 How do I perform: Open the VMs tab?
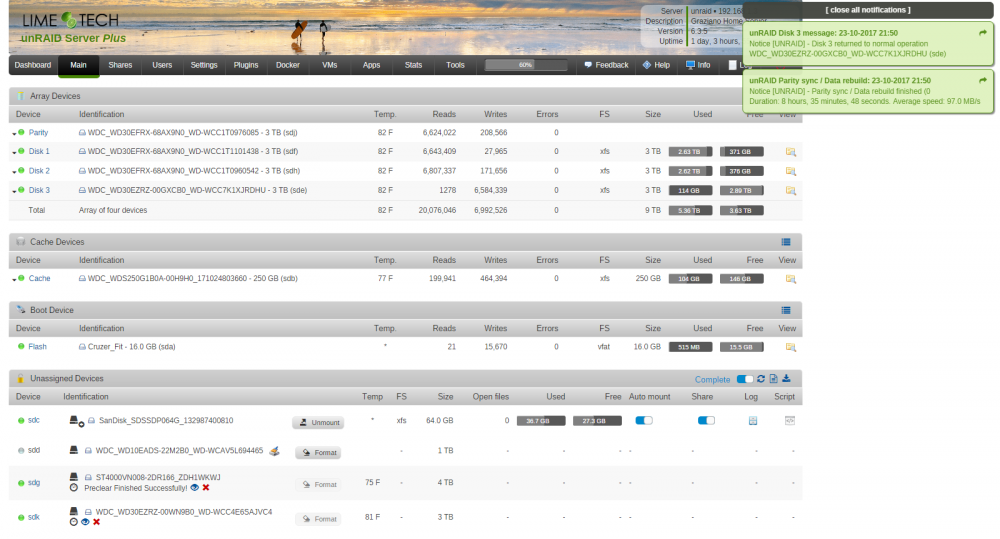click(x=329, y=65)
